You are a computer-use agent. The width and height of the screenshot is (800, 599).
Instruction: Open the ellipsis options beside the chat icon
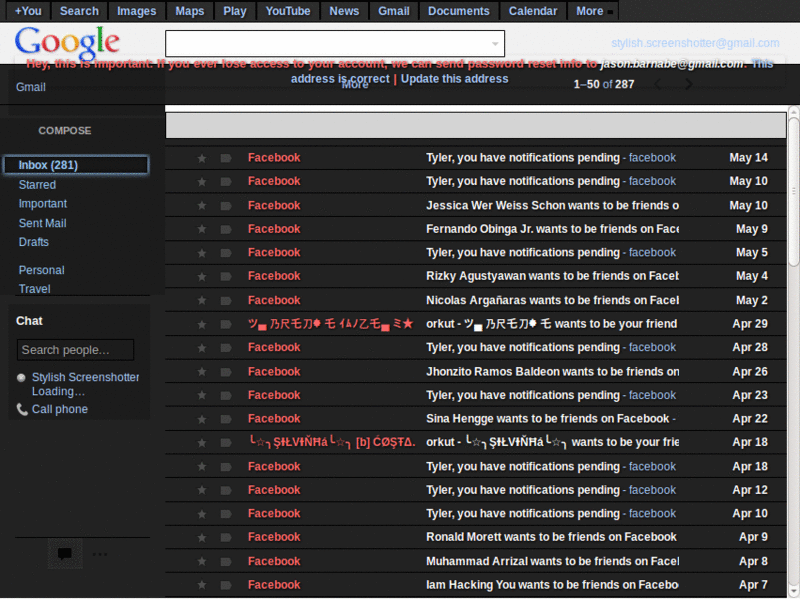coord(100,554)
